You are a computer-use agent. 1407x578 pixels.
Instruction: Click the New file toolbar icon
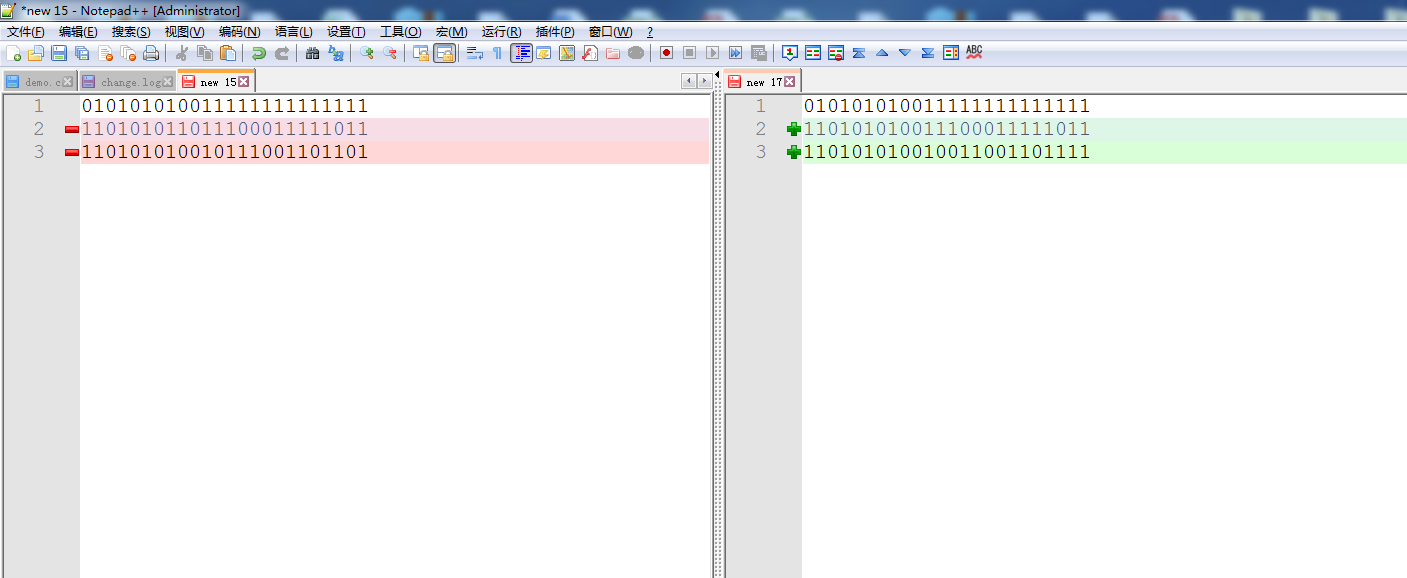click(13, 53)
